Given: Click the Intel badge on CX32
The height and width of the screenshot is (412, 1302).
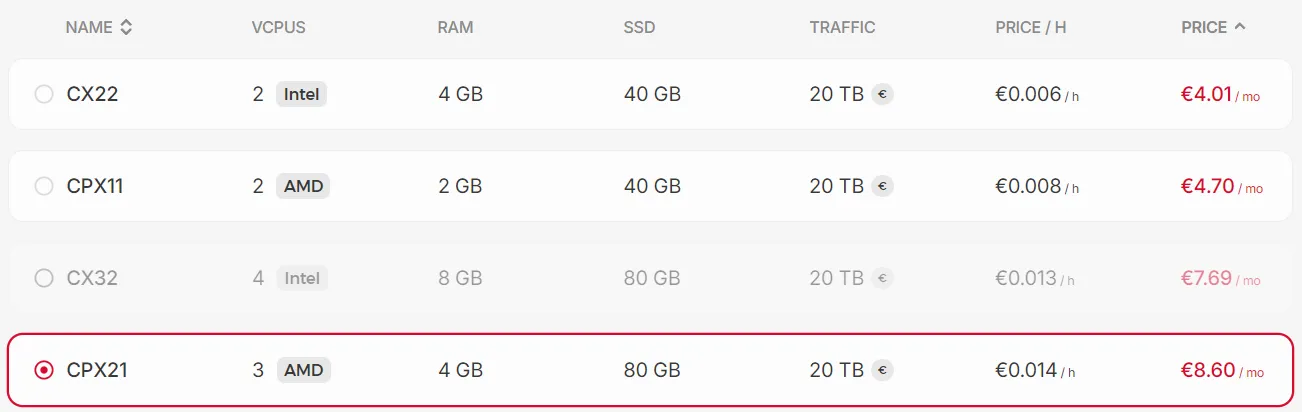Looking at the screenshot, I should point(302,278).
